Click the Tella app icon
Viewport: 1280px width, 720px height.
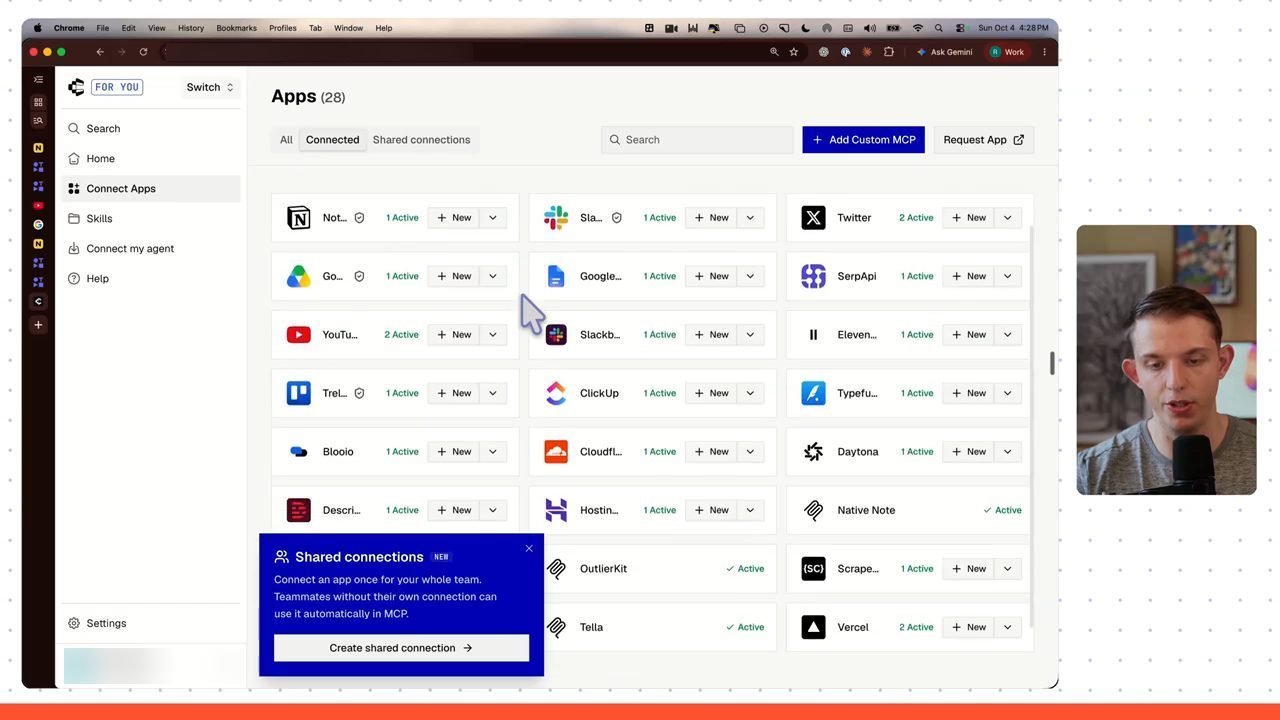(556, 627)
